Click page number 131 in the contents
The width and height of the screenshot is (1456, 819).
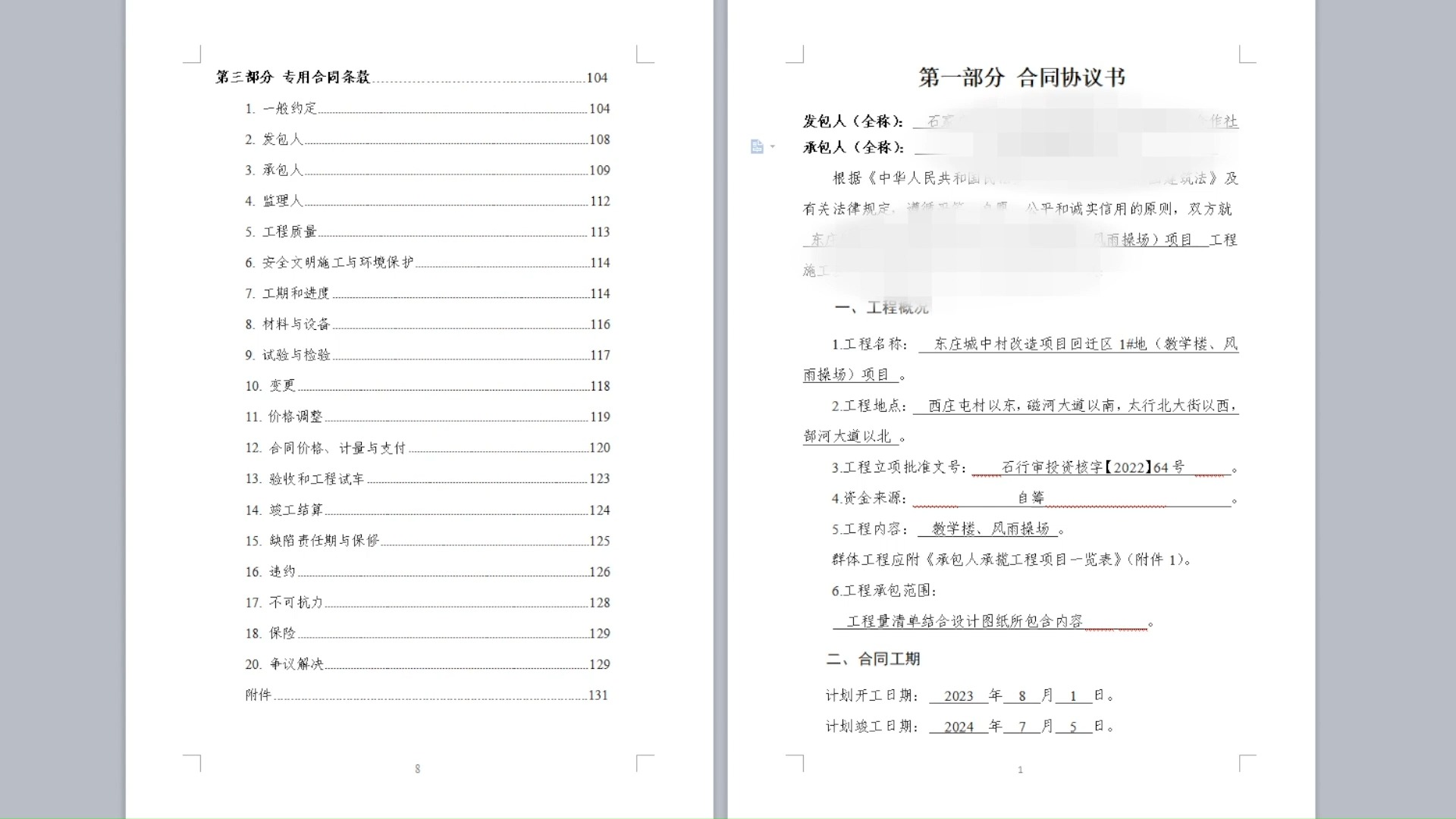click(598, 695)
